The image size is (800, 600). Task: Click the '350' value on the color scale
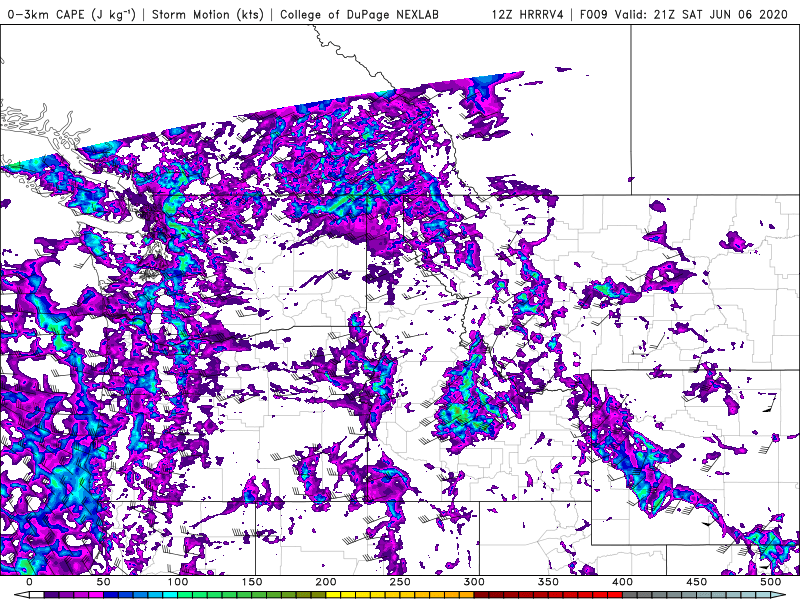548,582
